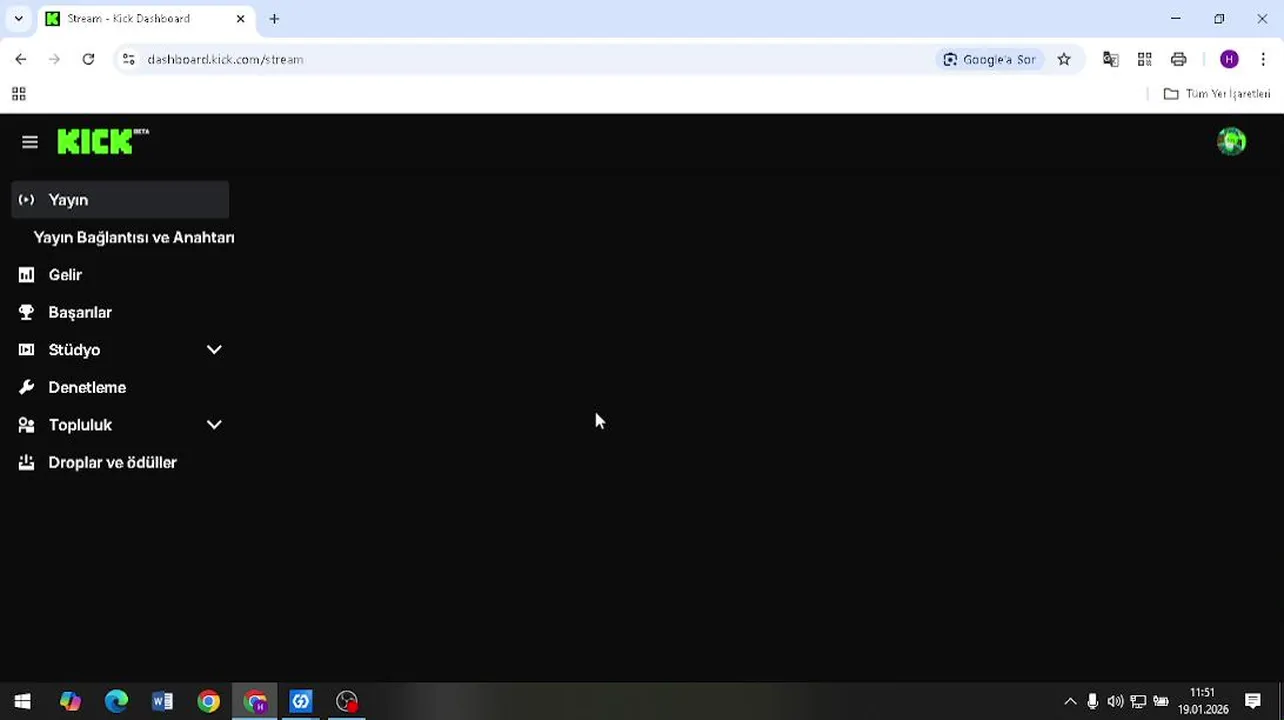Open a new browser tab
The image size is (1284, 720).
(x=274, y=18)
